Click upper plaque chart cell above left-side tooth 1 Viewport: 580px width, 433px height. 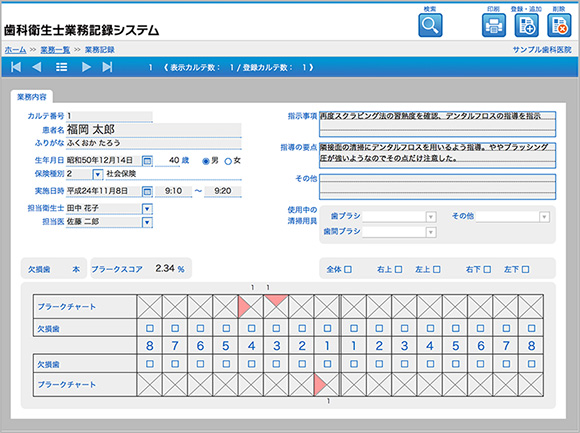click(x=327, y=307)
